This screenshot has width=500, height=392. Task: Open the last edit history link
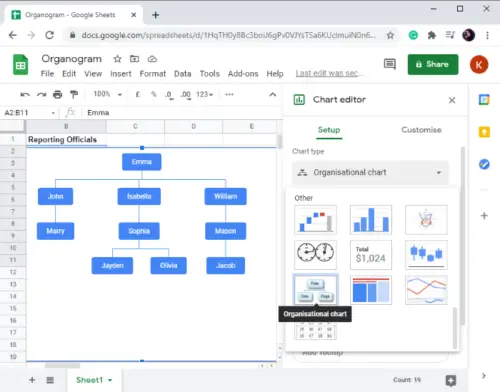329,73
